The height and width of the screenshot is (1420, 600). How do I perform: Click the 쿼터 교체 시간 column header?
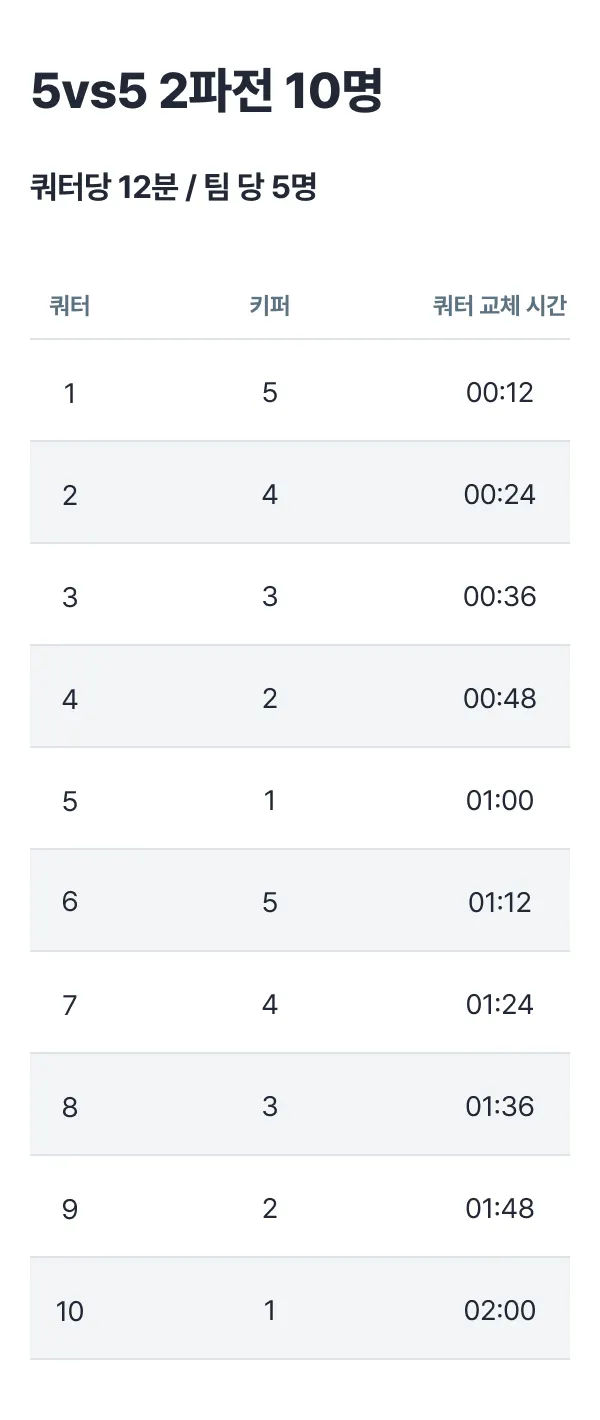tap(500, 306)
